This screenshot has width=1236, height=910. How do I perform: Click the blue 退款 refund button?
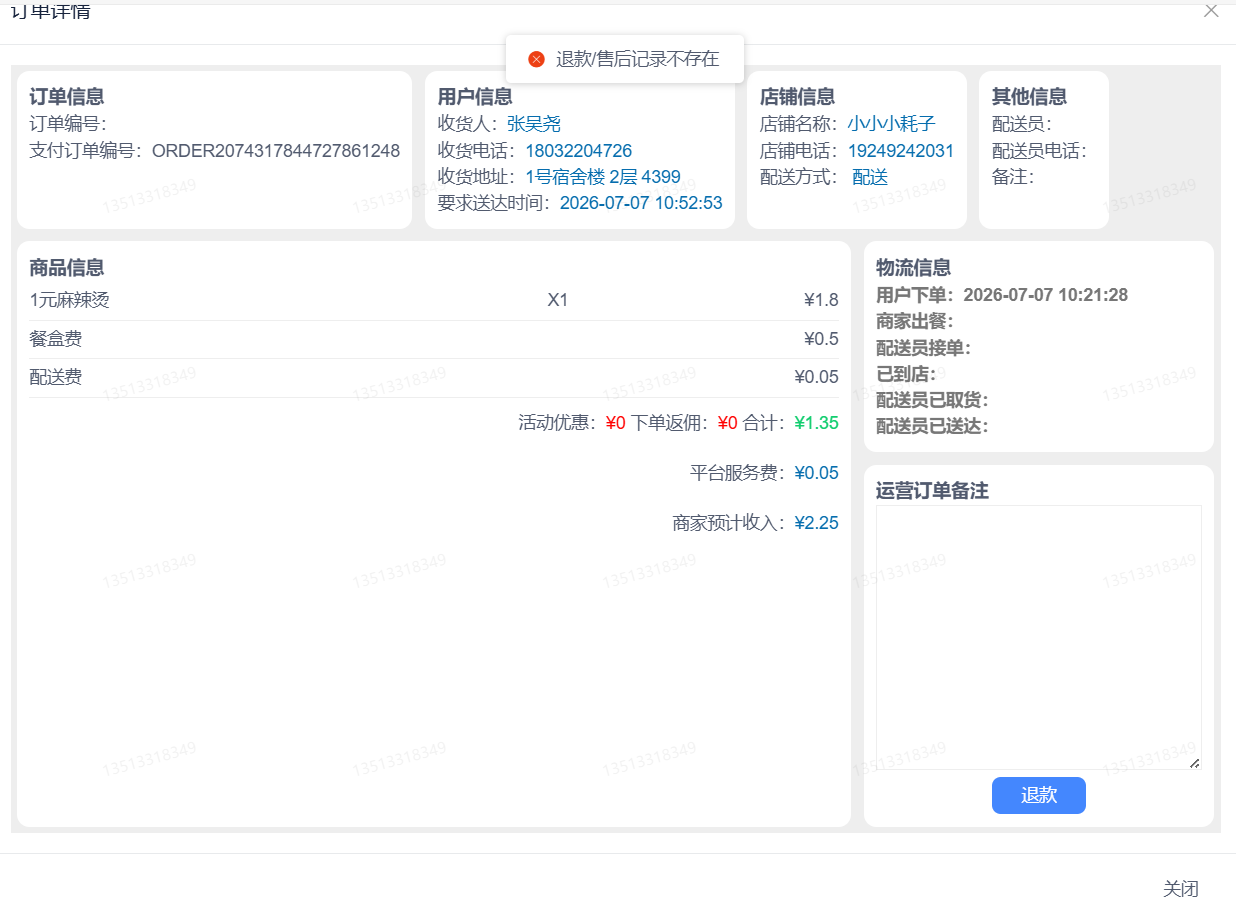coord(1038,795)
